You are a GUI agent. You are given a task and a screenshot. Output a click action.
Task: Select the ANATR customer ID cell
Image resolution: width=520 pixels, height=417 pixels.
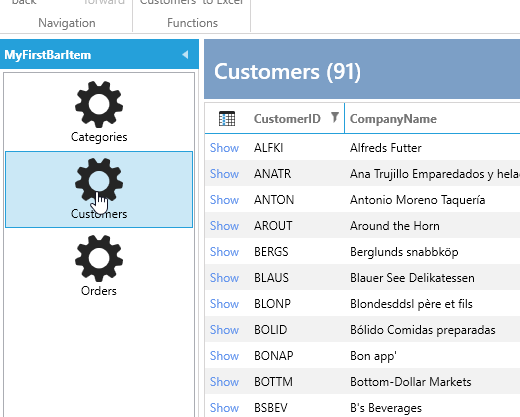272,174
